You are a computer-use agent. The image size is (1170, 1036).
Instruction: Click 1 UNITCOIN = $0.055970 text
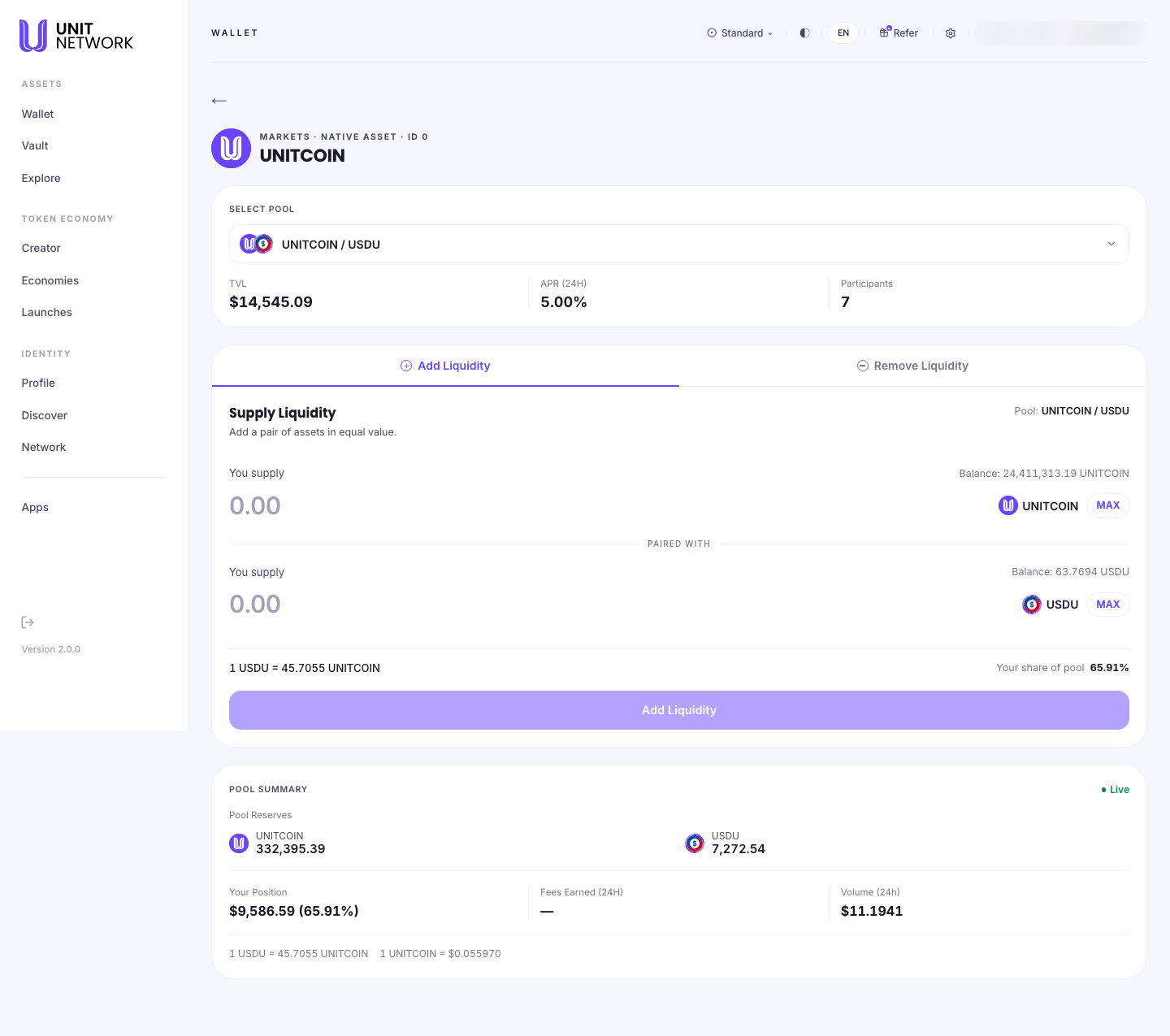pyautogui.click(x=440, y=954)
